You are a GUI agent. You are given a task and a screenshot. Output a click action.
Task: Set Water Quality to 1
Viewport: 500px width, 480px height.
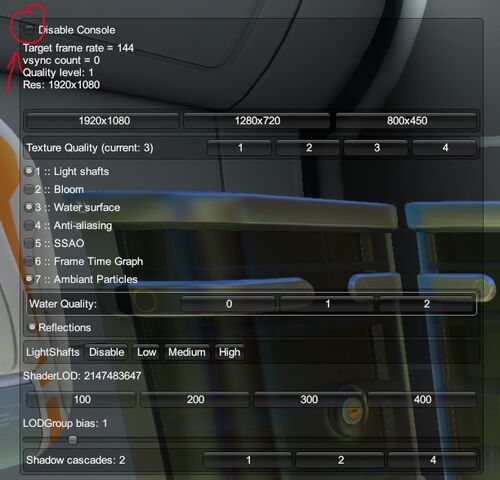pyautogui.click(x=327, y=304)
